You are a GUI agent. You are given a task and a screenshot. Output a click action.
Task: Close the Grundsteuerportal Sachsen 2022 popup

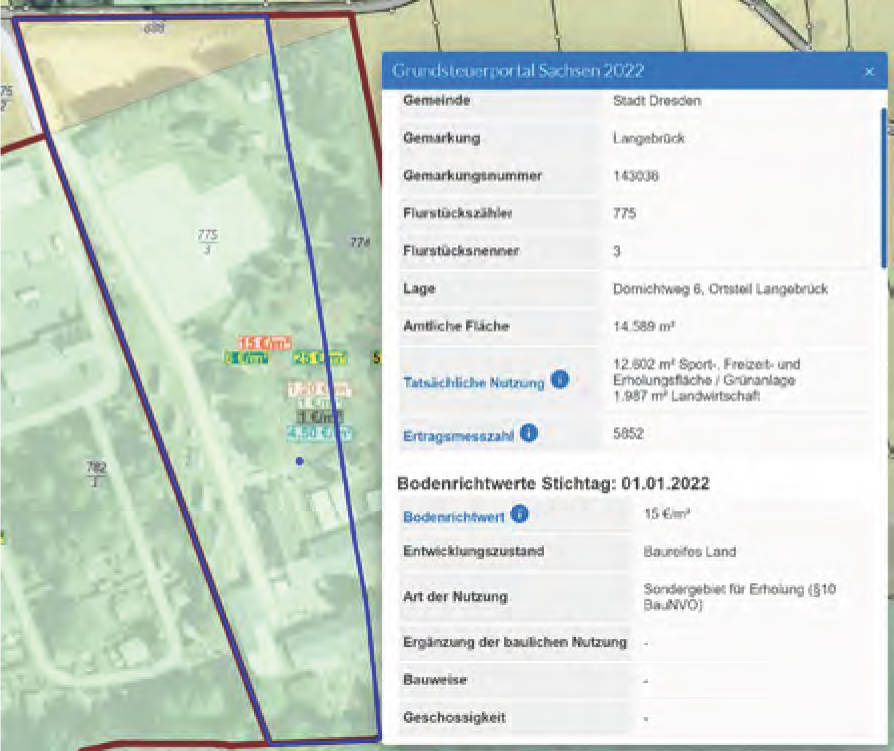[868, 71]
